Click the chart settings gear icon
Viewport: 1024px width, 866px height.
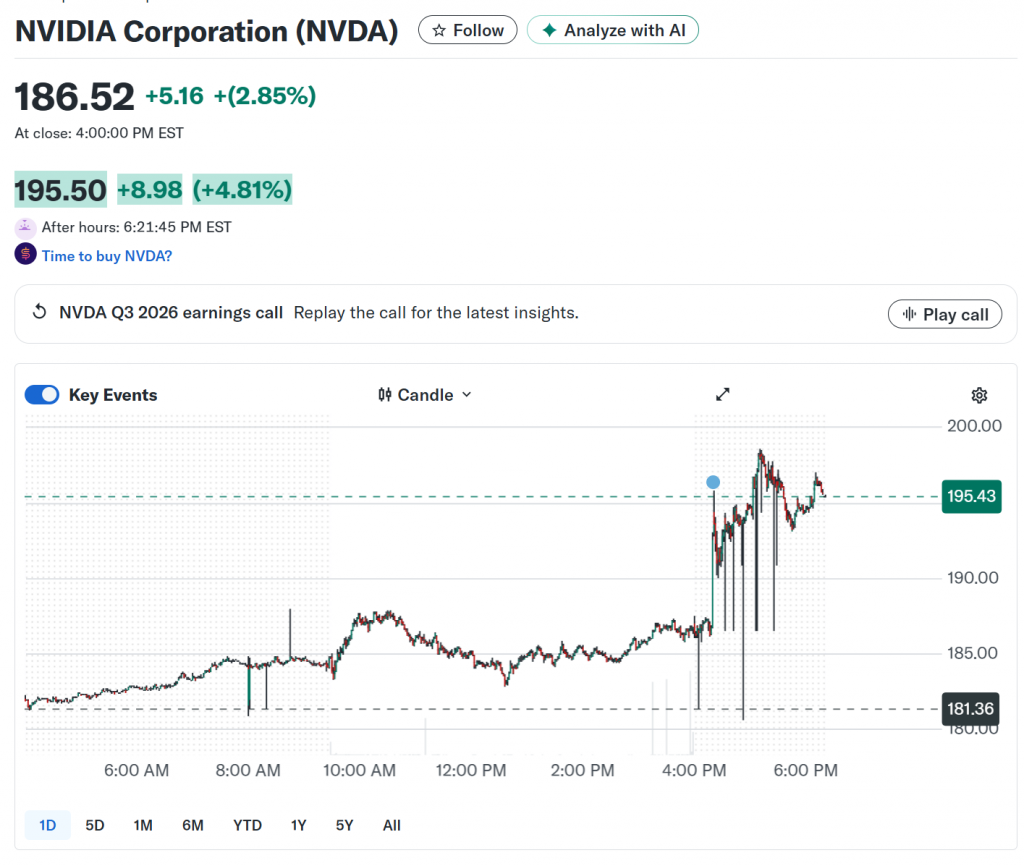(x=979, y=395)
